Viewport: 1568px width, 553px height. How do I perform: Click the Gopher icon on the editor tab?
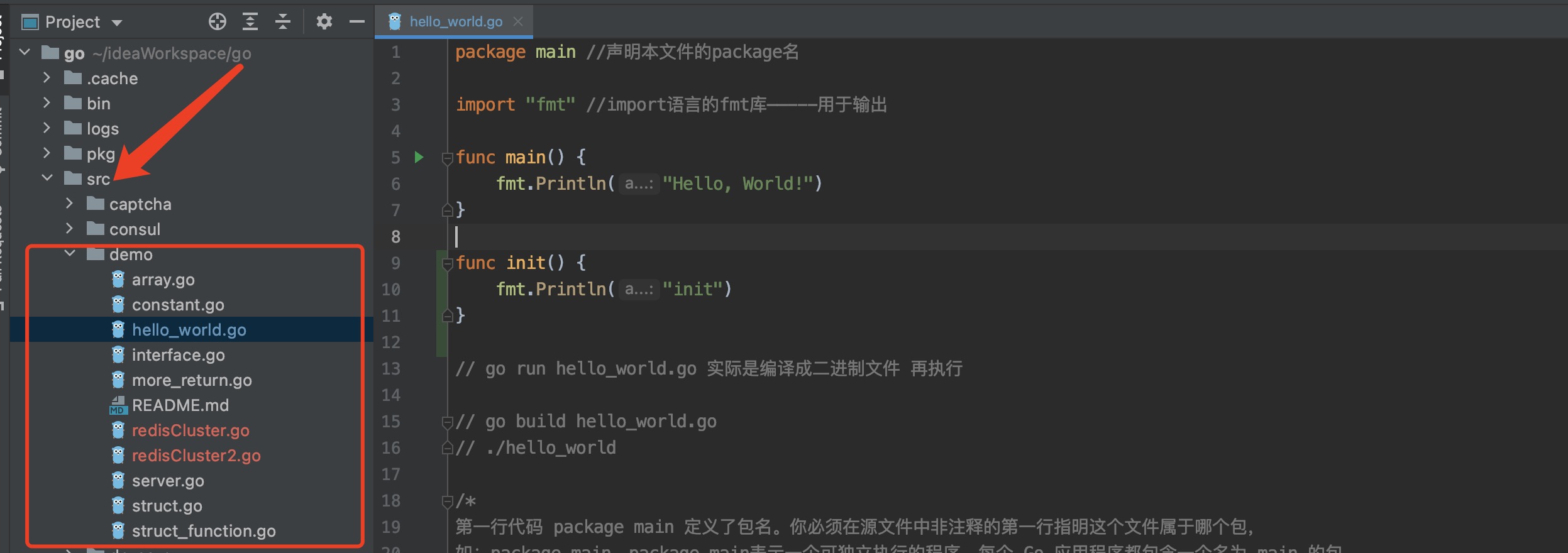(395, 21)
